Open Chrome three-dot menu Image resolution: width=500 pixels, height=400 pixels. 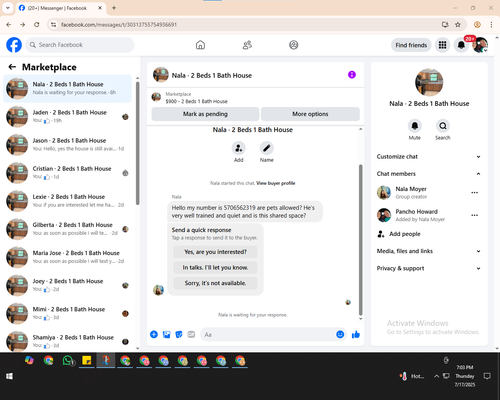491,25
